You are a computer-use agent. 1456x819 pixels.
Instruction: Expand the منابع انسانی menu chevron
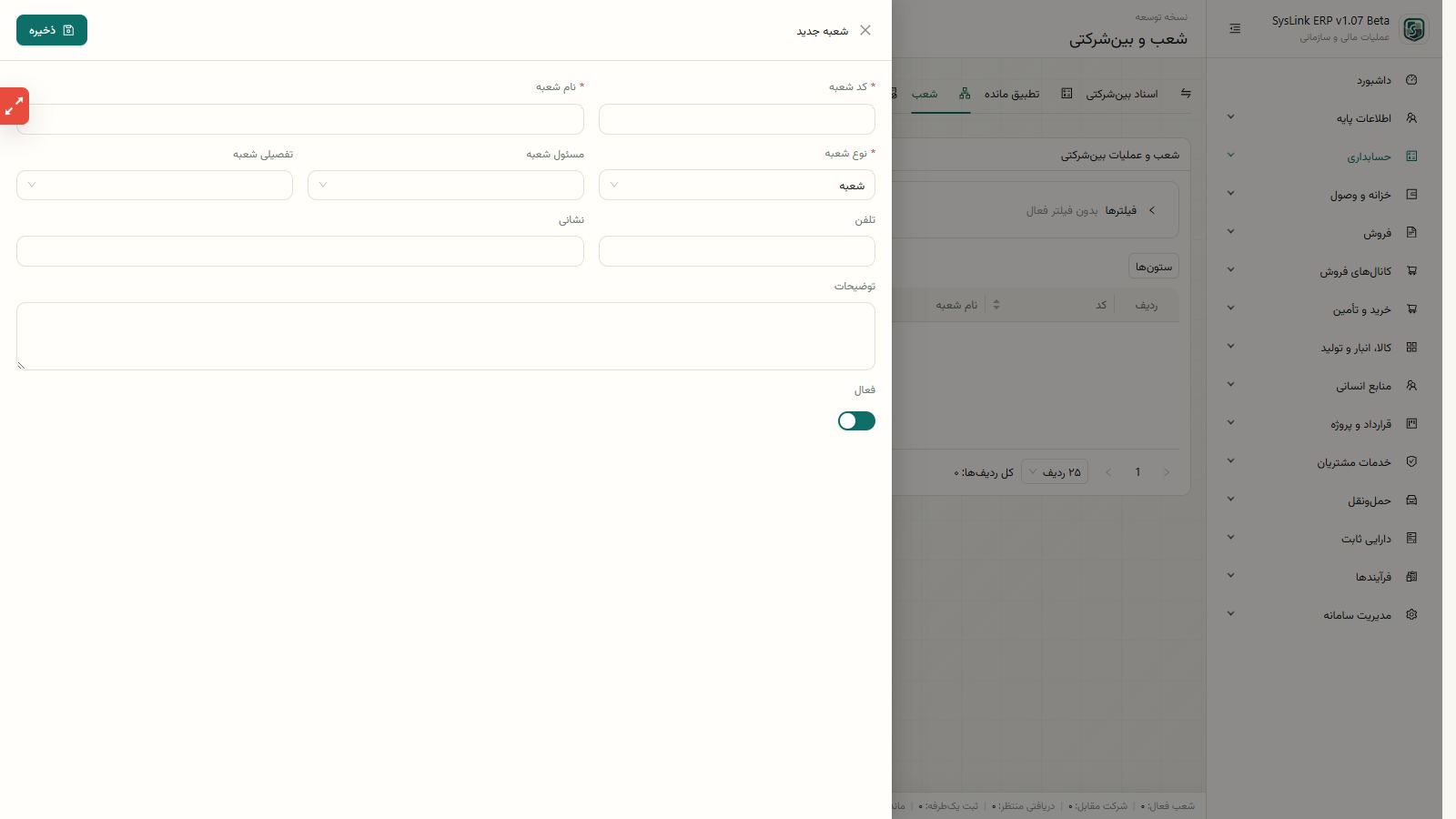1230,385
